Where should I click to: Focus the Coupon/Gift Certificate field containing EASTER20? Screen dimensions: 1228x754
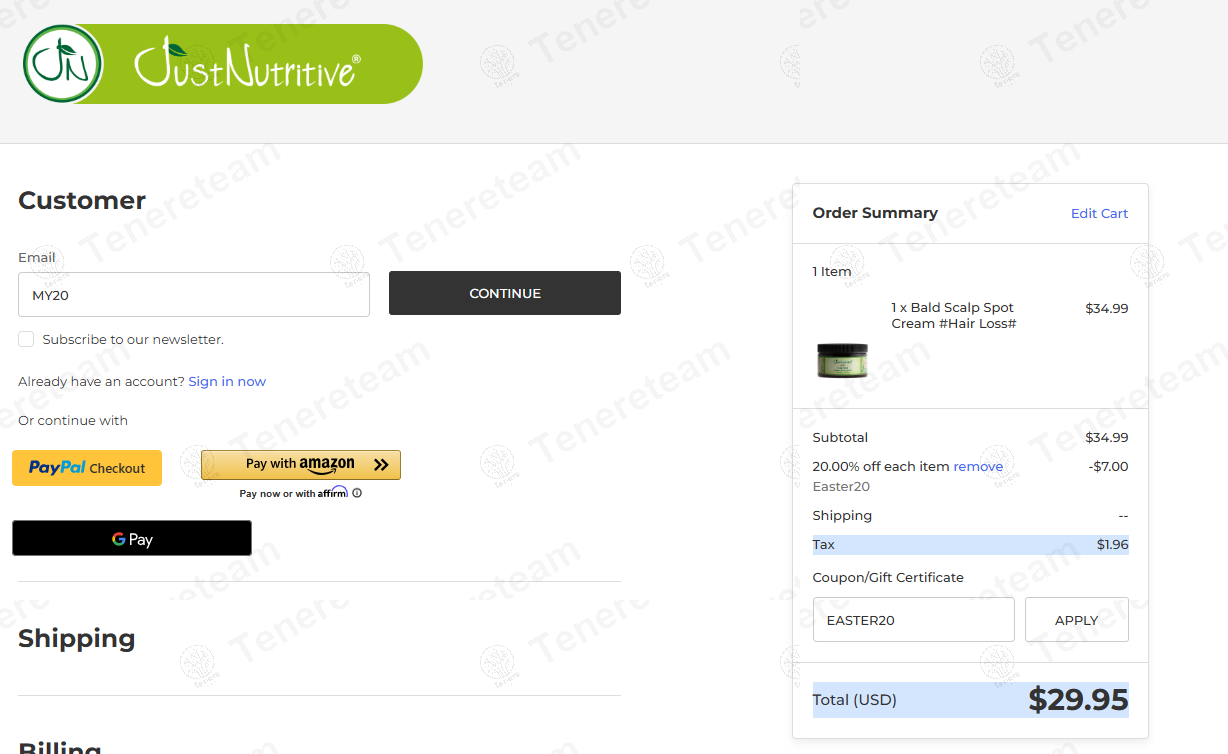pos(914,620)
